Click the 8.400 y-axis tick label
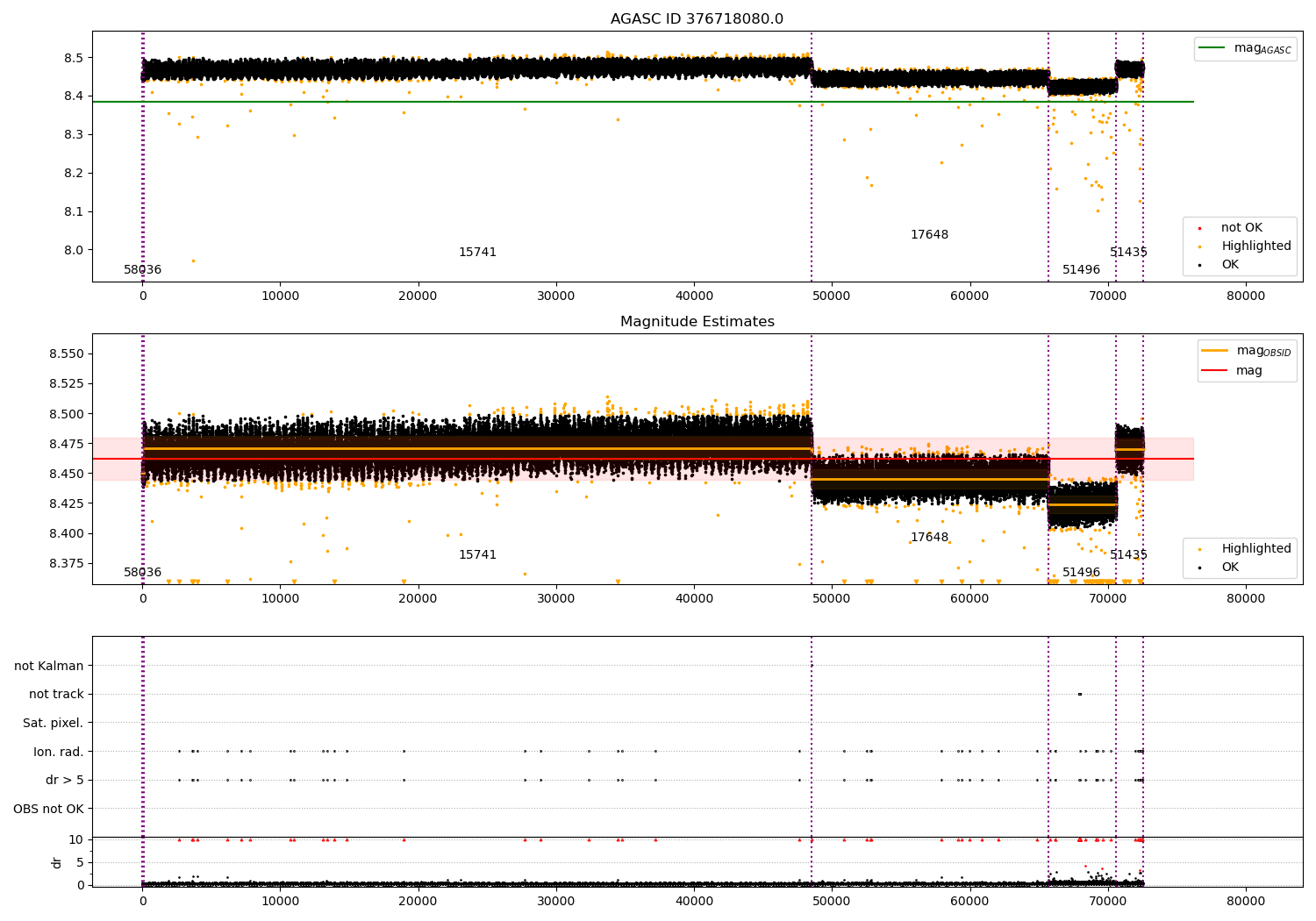Image resolution: width=1316 pixels, height=921 pixels. (x=68, y=533)
